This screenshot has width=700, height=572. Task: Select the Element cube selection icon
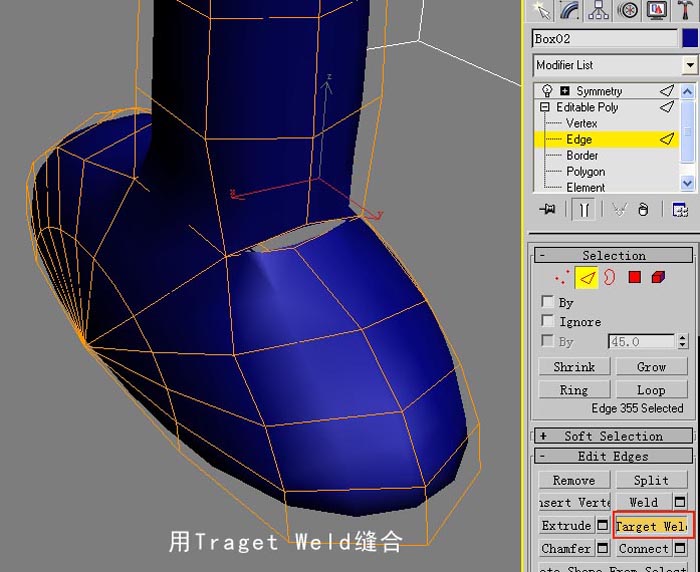pos(658,278)
